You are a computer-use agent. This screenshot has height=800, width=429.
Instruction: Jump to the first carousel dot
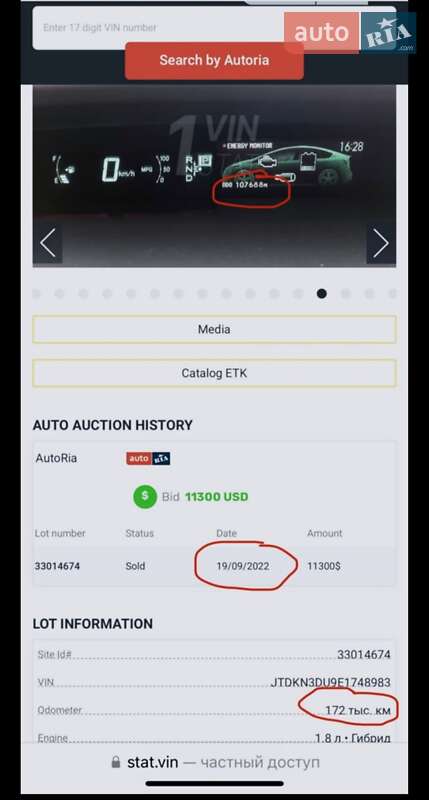pos(36,293)
